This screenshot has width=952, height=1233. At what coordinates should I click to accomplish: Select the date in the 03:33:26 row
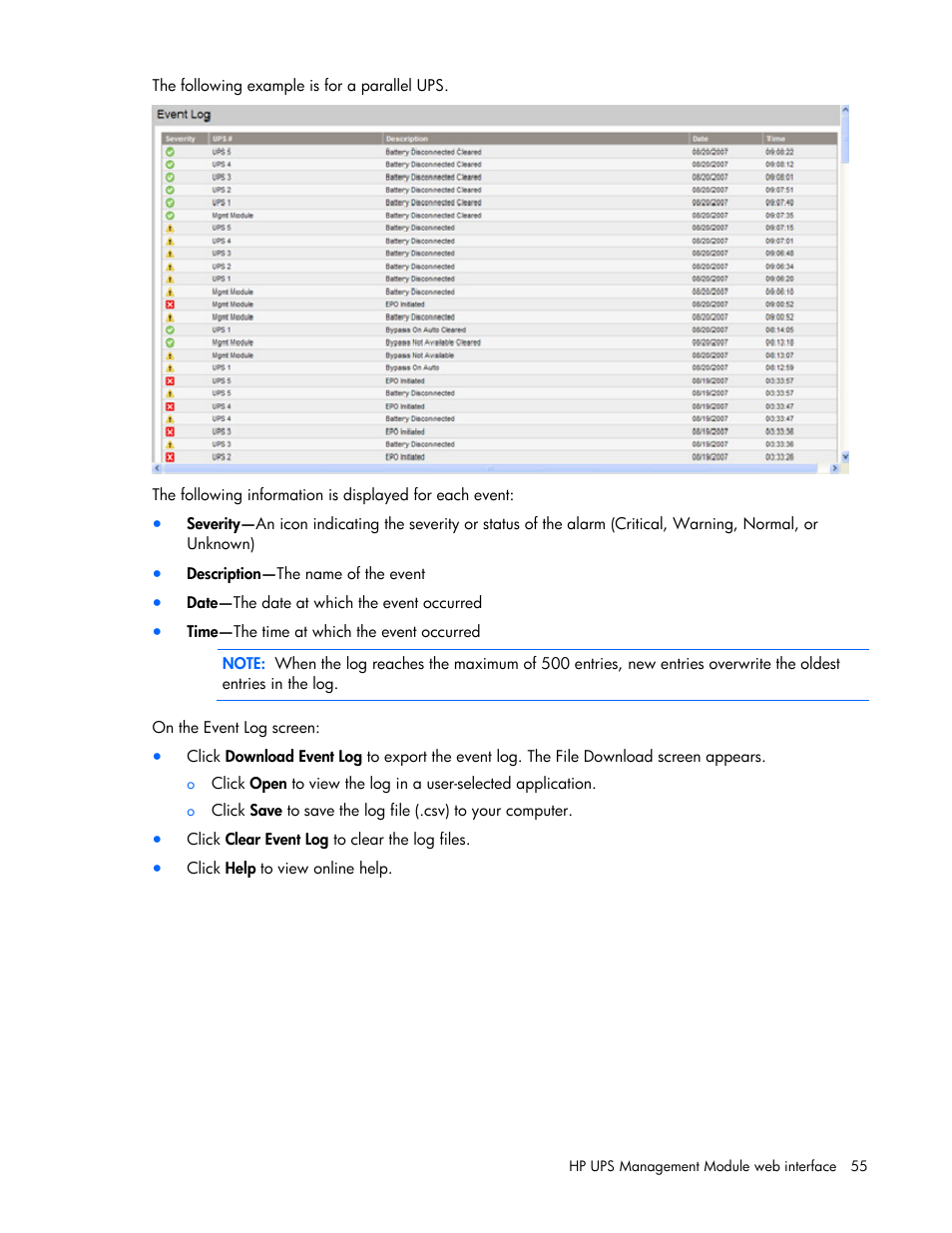pyautogui.click(x=710, y=457)
